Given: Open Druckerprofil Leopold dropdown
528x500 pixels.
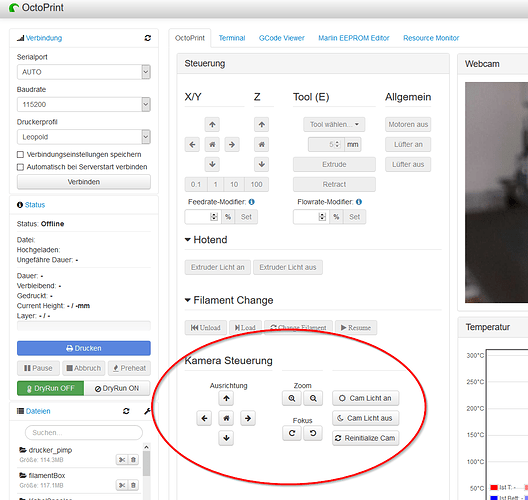Looking at the screenshot, I should coord(84,137).
